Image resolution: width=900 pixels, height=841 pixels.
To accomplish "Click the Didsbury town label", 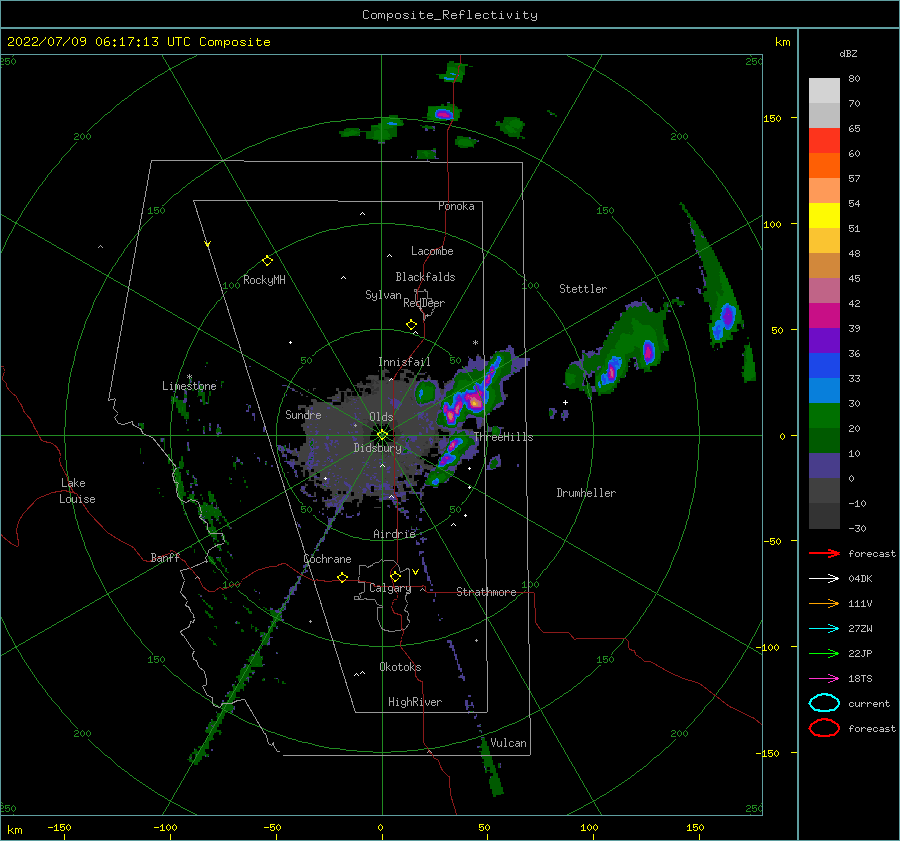I will pos(377,448).
